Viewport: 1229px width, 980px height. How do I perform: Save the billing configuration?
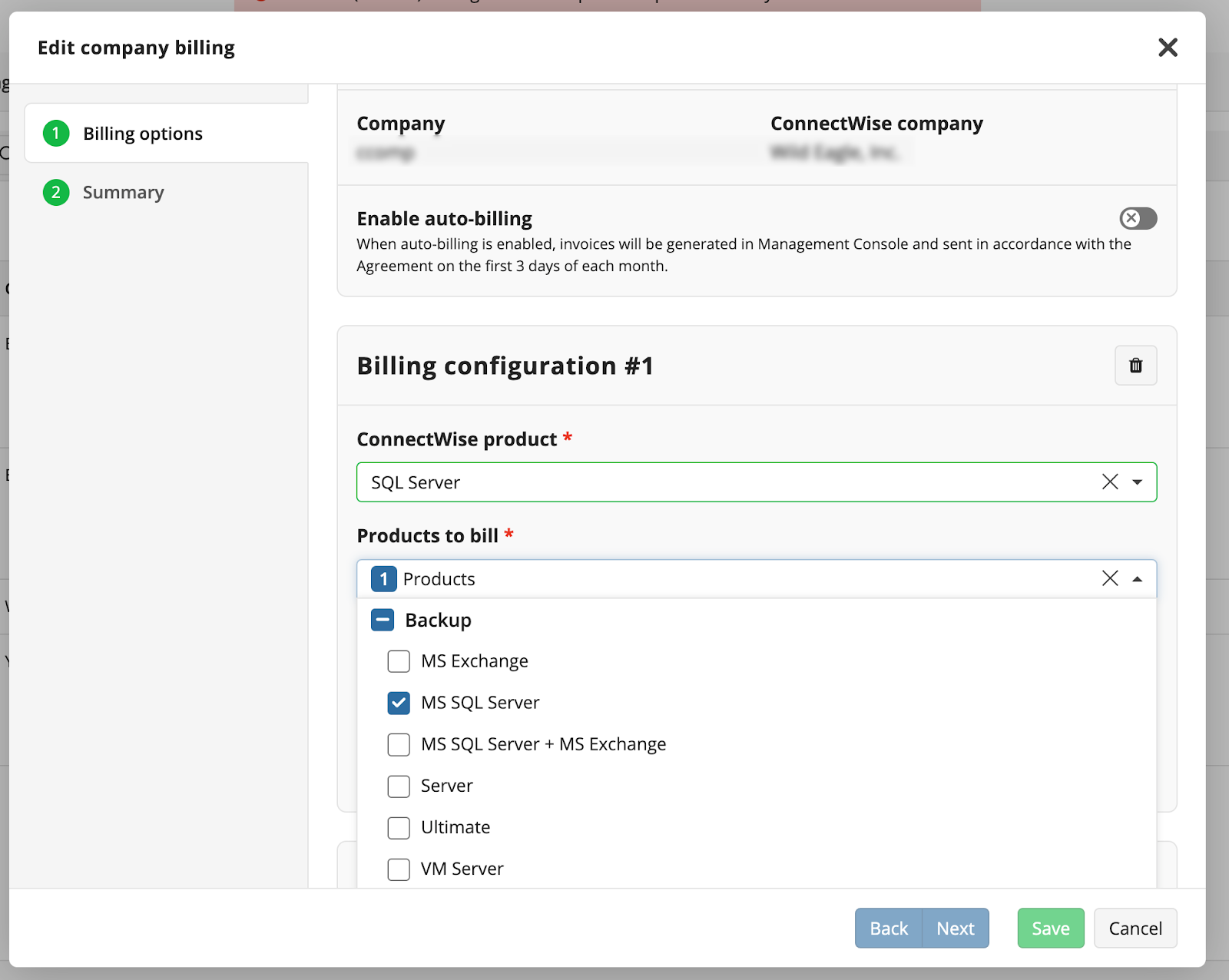click(1051, 928)
